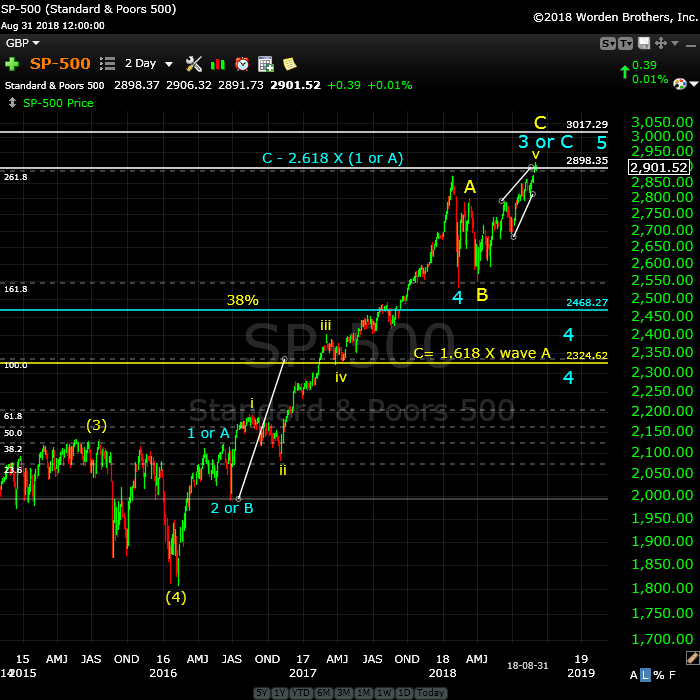Viewport: 700px width, 700px height.
Task: Open the color palette icon
Action: 679,84
